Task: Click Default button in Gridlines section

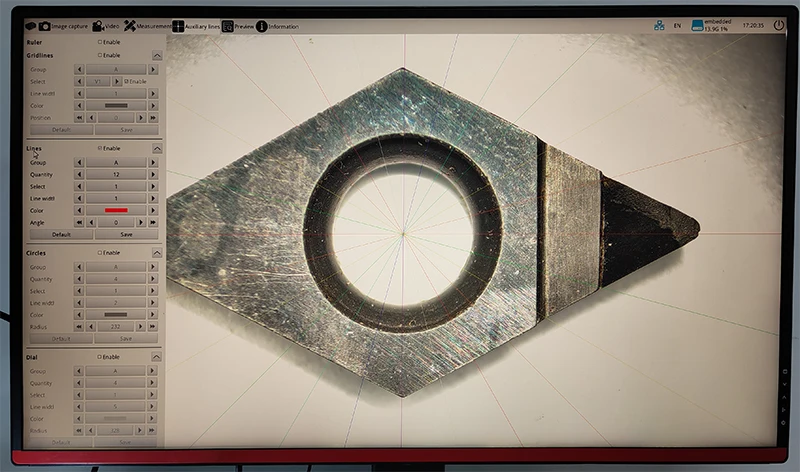Action: (61, 130)
